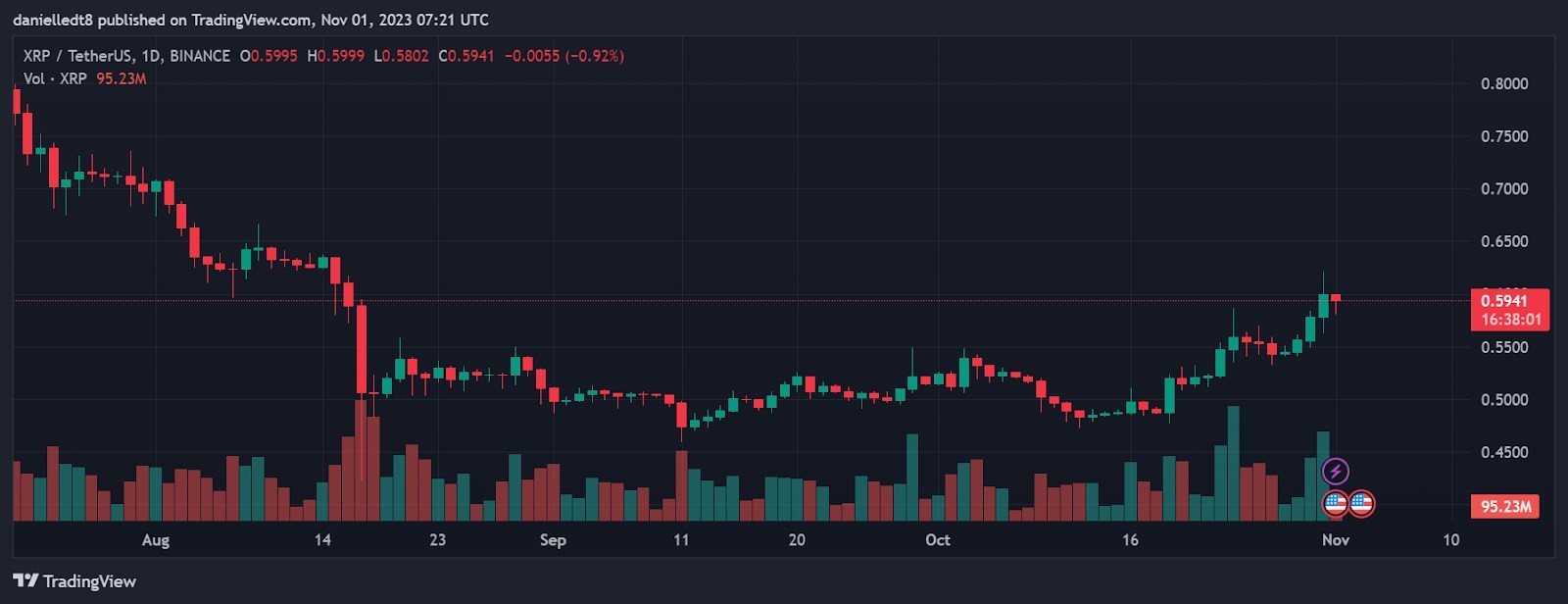The height and width of the screenshot is (604, 1568).
Task: Click the TradingView logo icon
Action: [25, 580]
